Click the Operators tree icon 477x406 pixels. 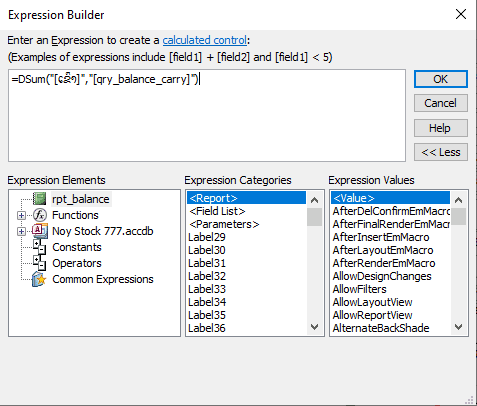(40, 263)
